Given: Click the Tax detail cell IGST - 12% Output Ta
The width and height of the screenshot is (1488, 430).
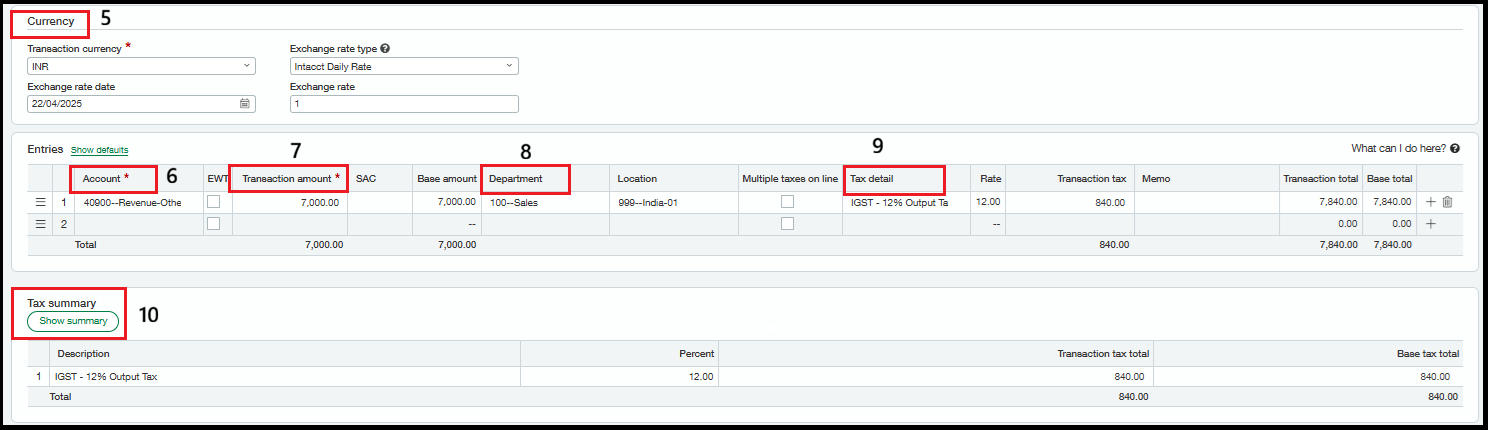Looking at the screenshot, I should 898,202.
